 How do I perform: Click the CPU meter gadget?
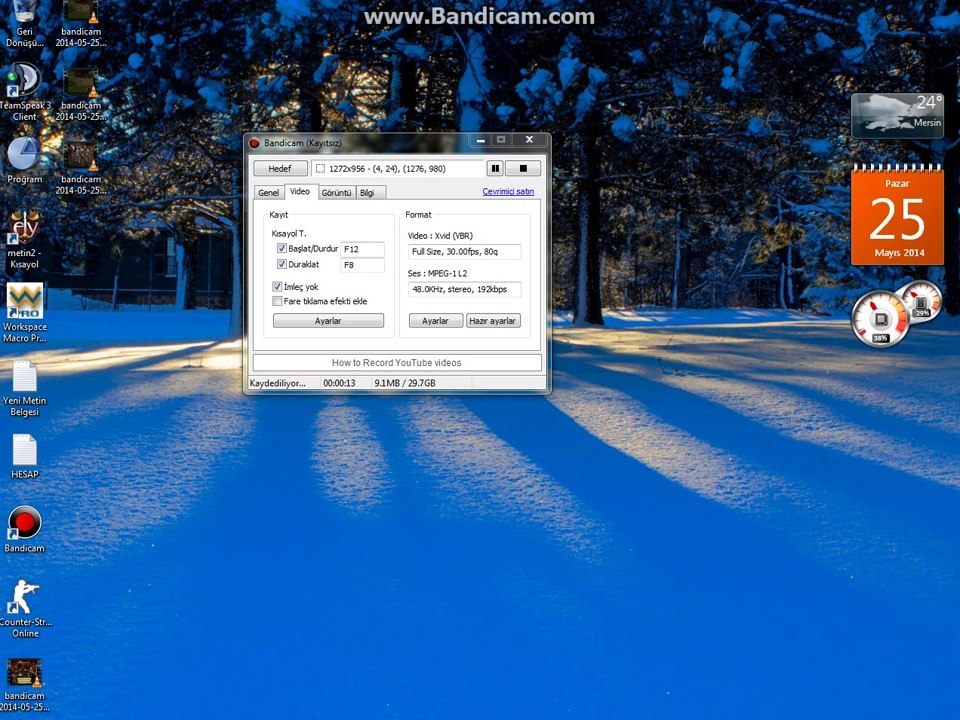tap(880, 319)
